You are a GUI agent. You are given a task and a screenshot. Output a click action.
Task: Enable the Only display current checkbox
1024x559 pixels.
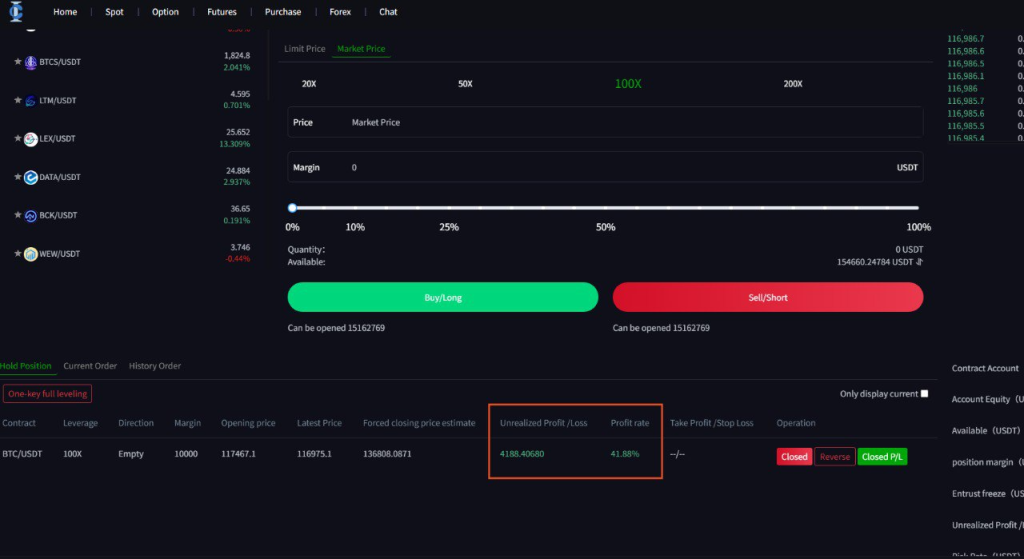924,394
